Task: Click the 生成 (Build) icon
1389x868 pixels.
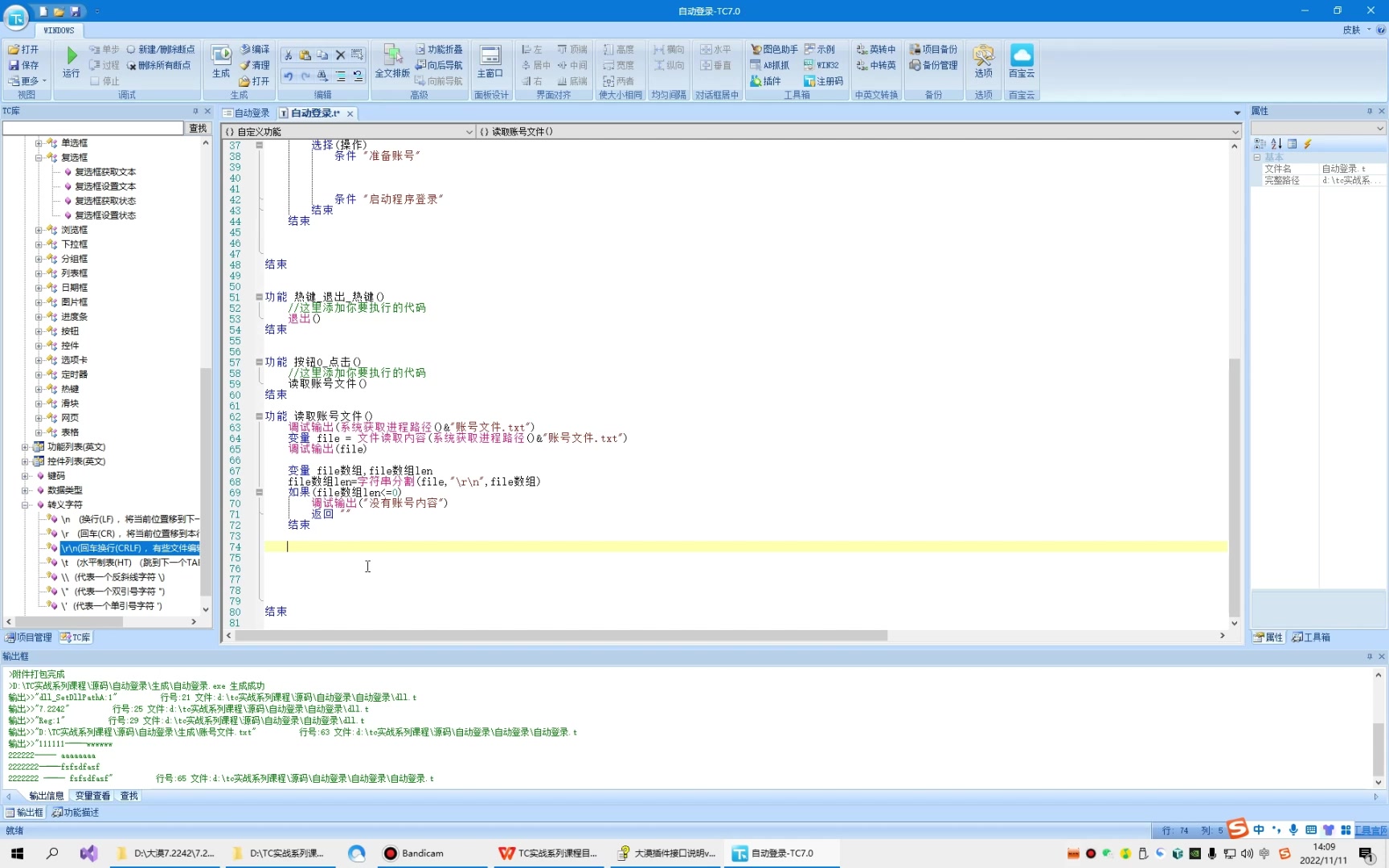Action: pyautogui.click(x=221, y=56)
